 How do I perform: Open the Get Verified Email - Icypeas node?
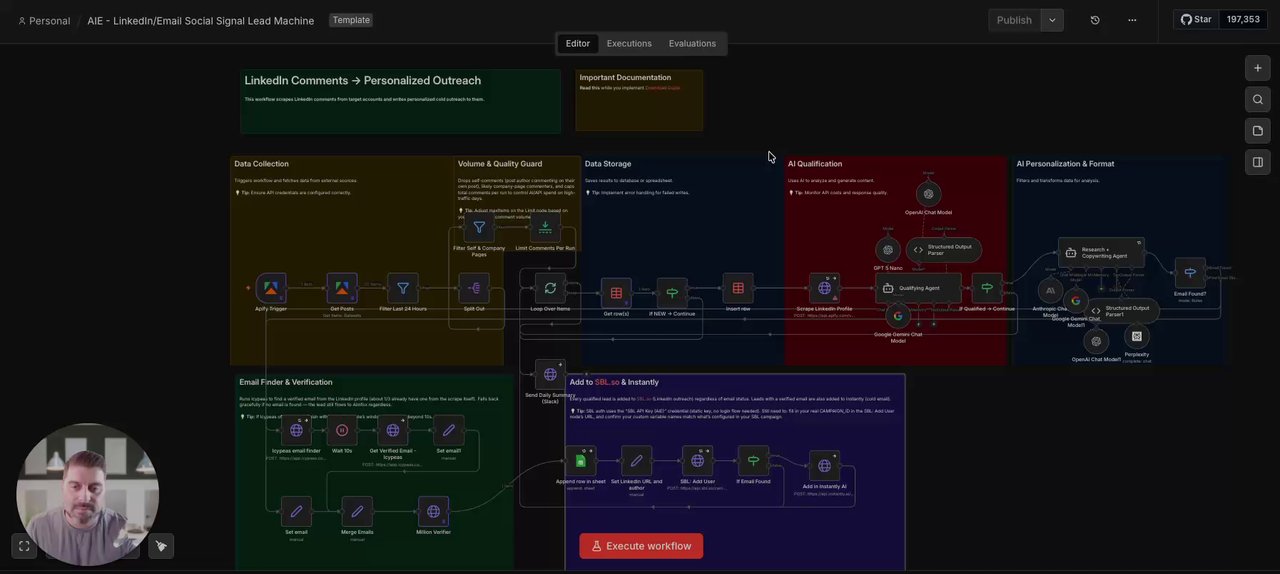pos(393,430)
